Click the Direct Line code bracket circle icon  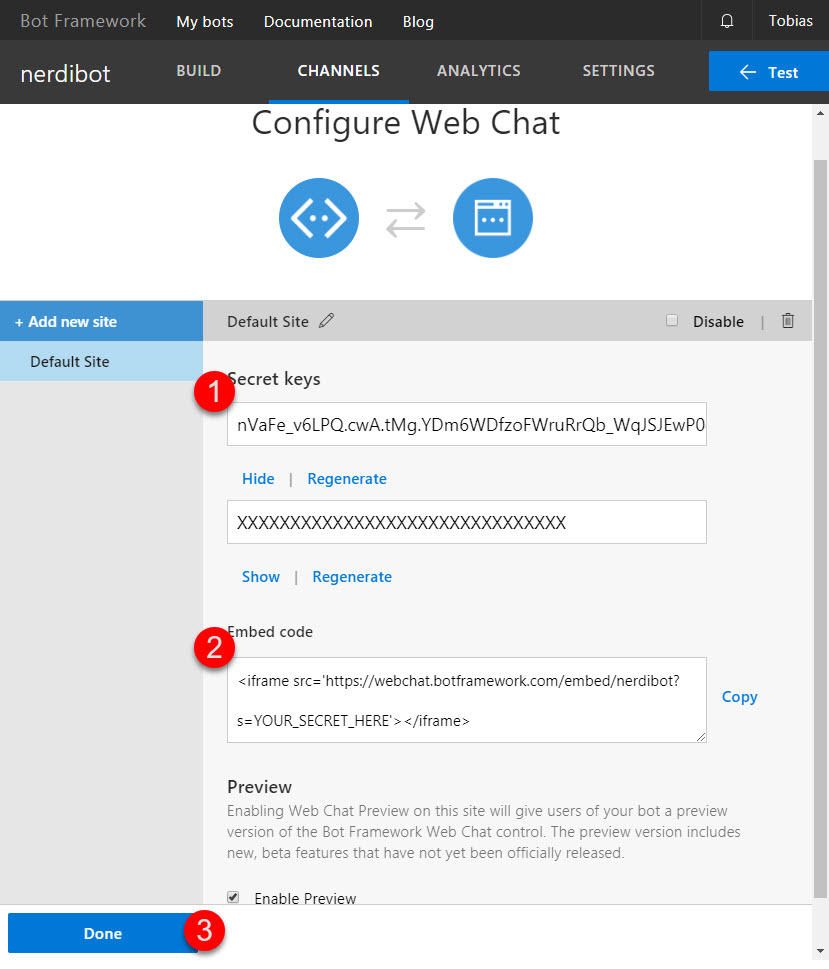[319, 218]
